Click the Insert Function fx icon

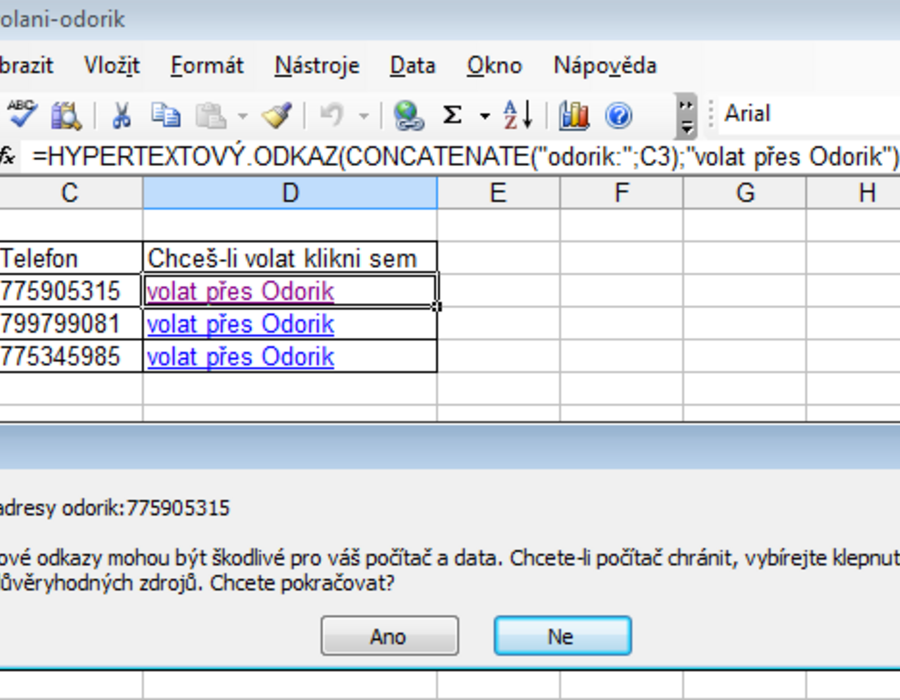click(x=7, y=155)
